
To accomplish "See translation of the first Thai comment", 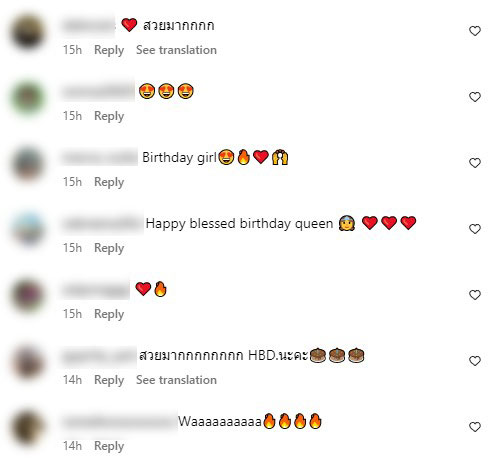I will click(176, 50).
